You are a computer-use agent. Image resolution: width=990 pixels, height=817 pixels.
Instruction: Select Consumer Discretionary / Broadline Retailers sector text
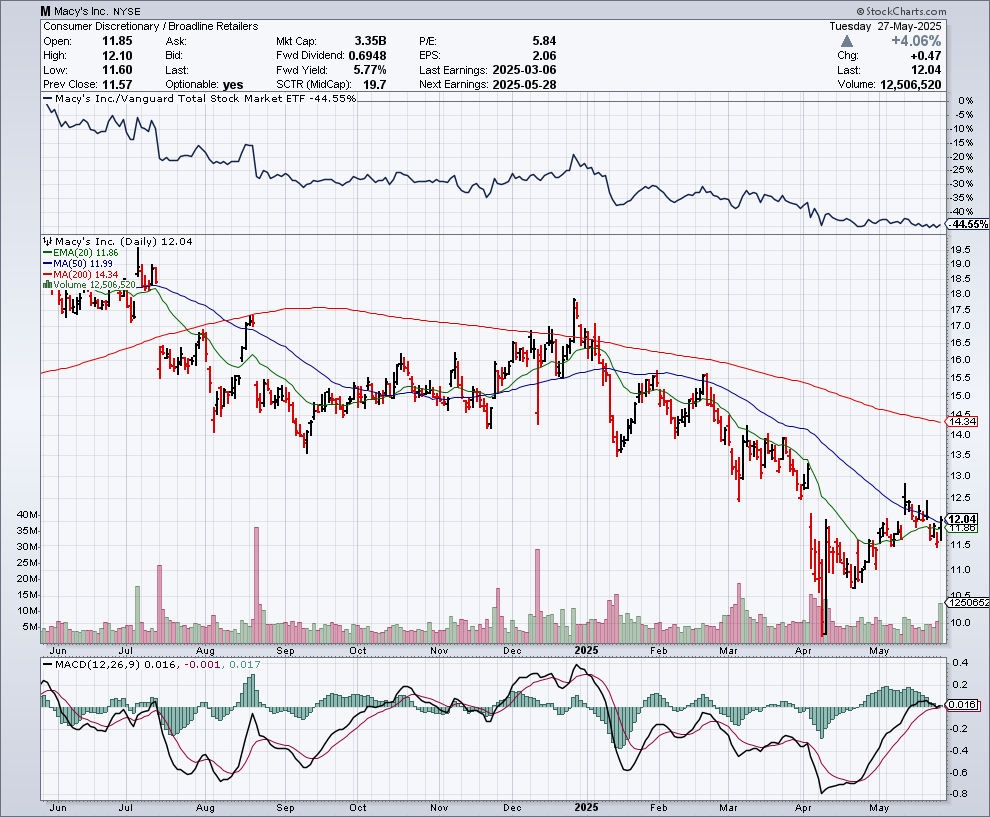coord(150,27)
